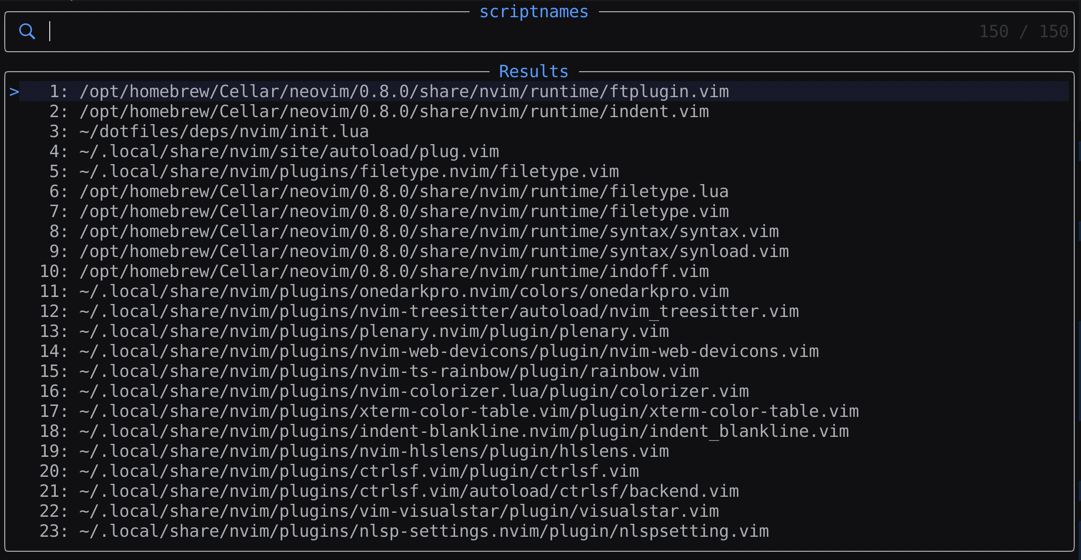The width and height of the screenshot is (1081, 560).
Task: Select the colorizer.vim plugin result
Action: tap(414, 391)
